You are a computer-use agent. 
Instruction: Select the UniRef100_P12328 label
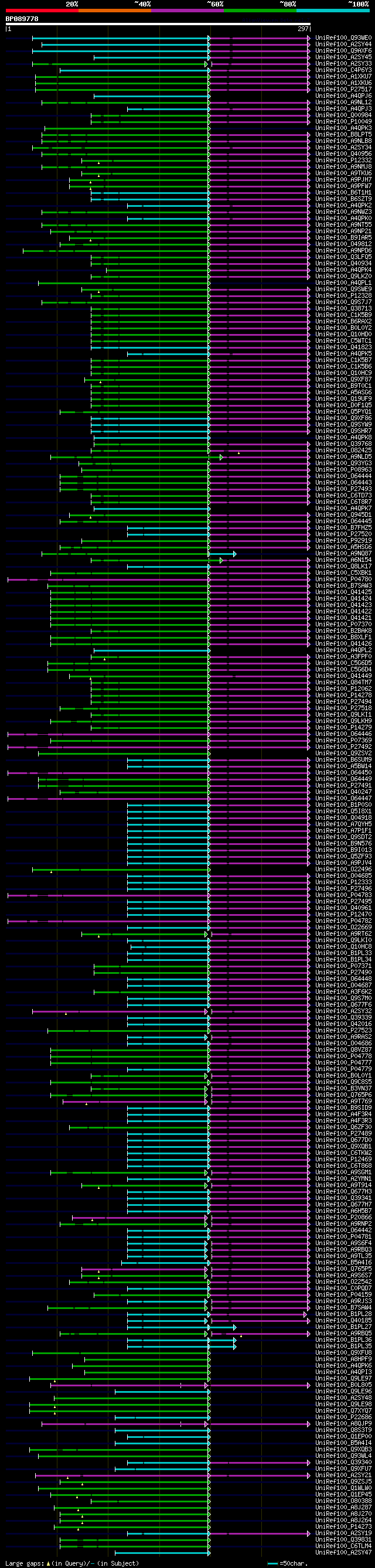[x=343, y=296]
